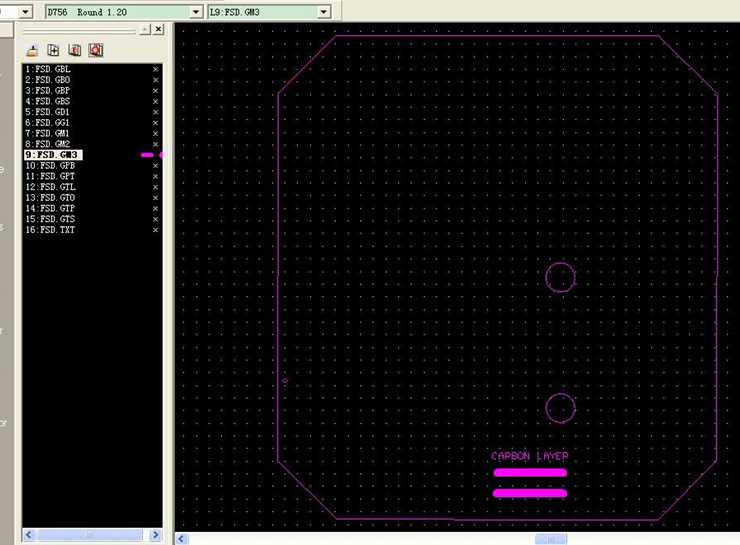740x545 pixels.
Task: Toggle visibility x mark of 8:FSD.GM2
Action: point(155,144)
